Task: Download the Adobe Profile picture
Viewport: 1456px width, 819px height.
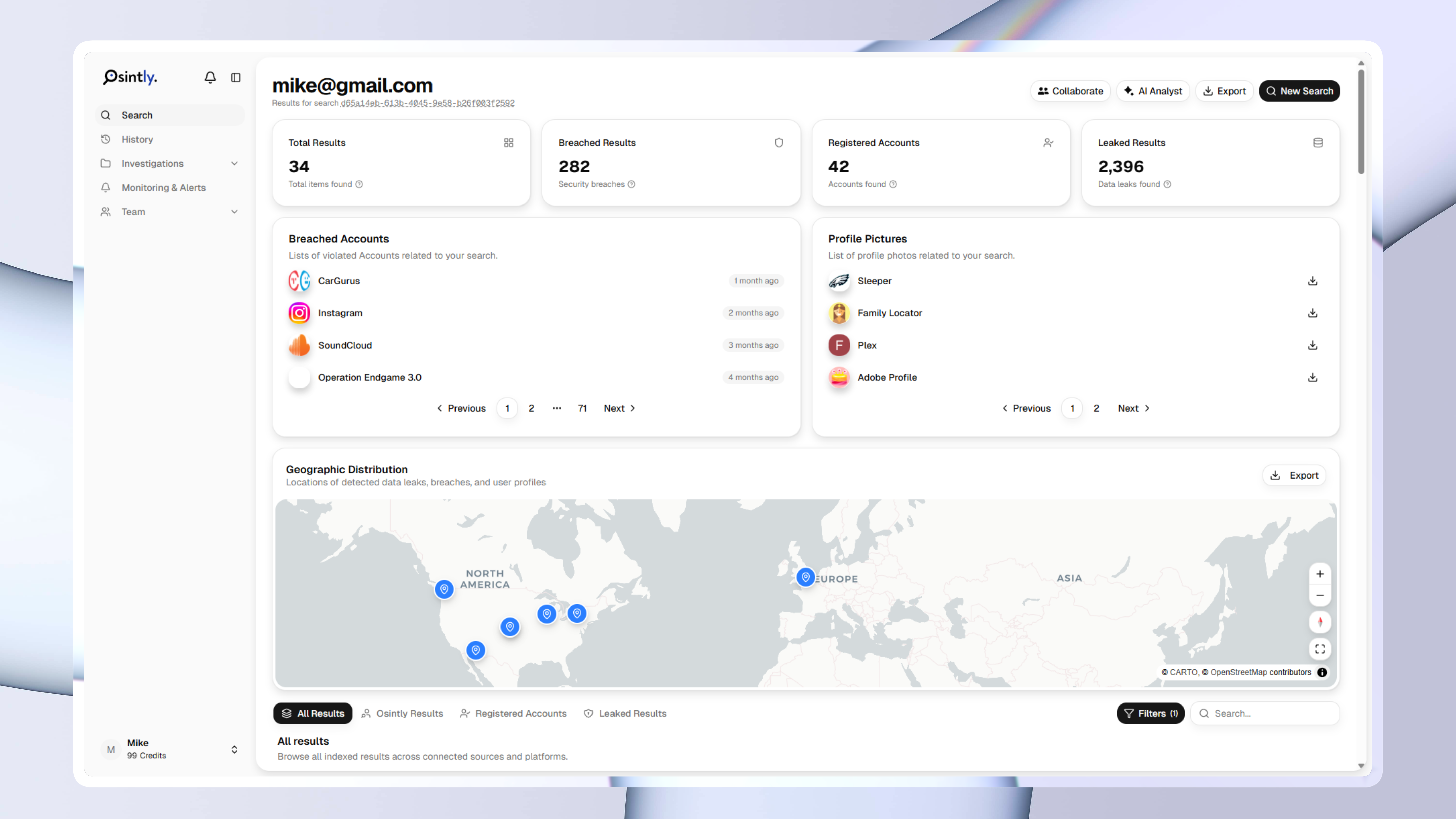Action: click(x=1313, y=378)
